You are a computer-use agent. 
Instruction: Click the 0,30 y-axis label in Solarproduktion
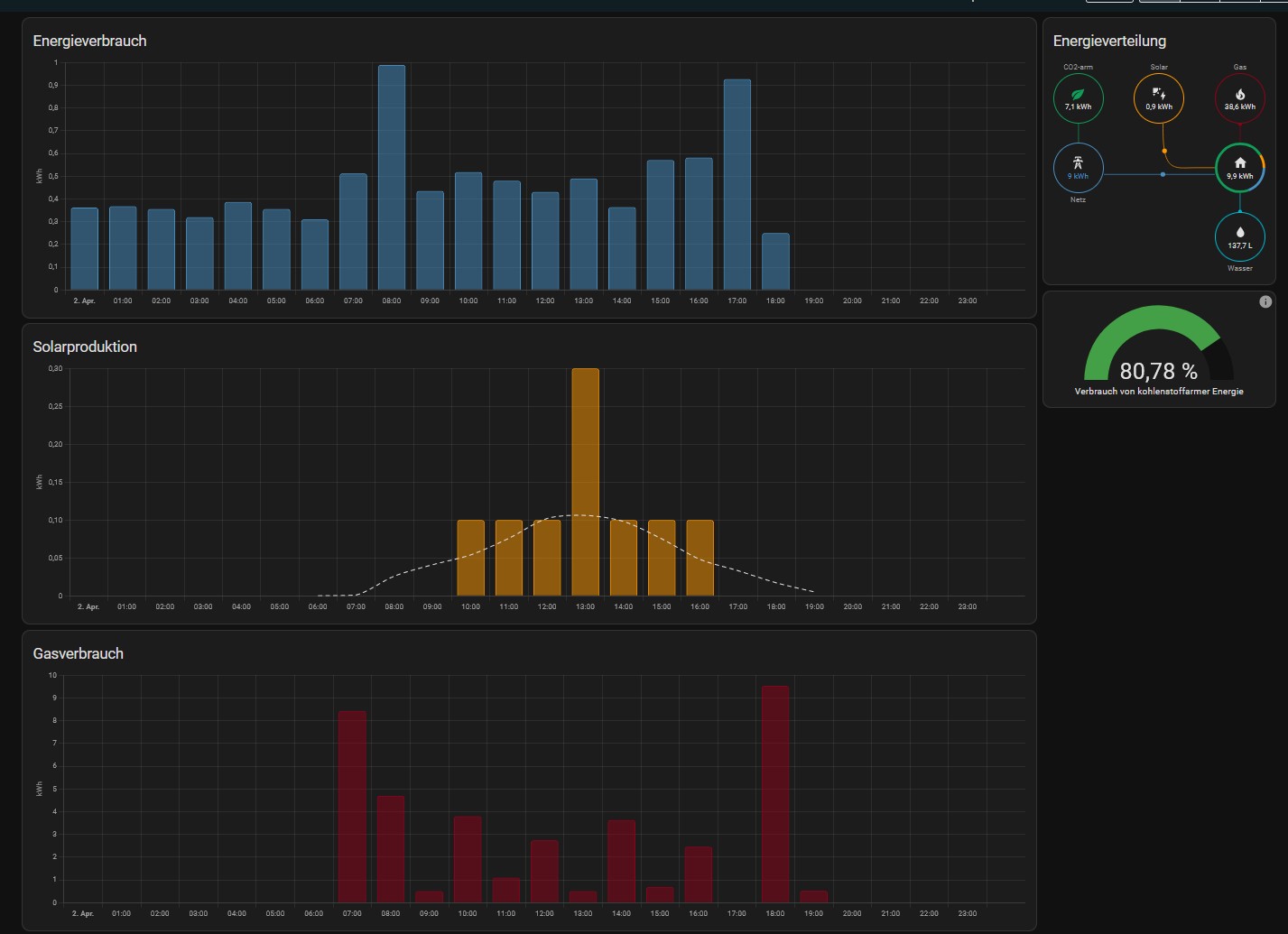pos(55,368)
